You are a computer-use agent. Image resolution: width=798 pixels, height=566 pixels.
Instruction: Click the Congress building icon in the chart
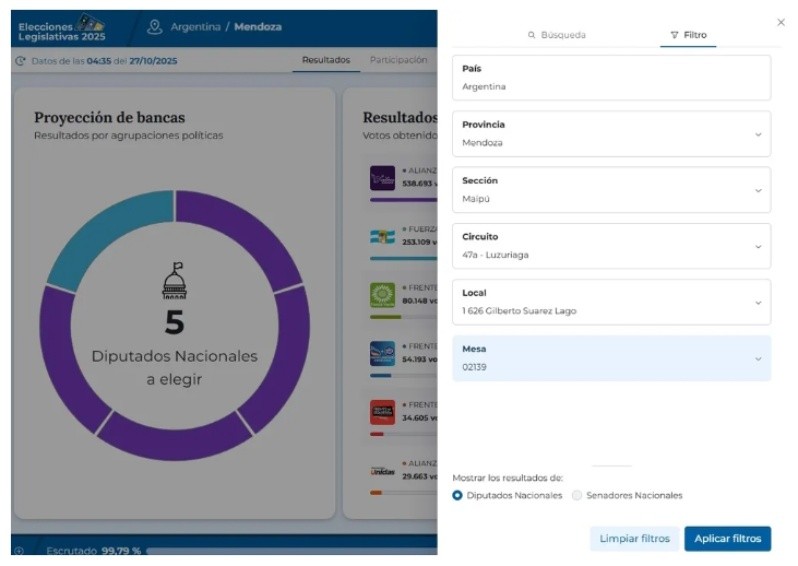pyautogui.click(x=174, y=282)
